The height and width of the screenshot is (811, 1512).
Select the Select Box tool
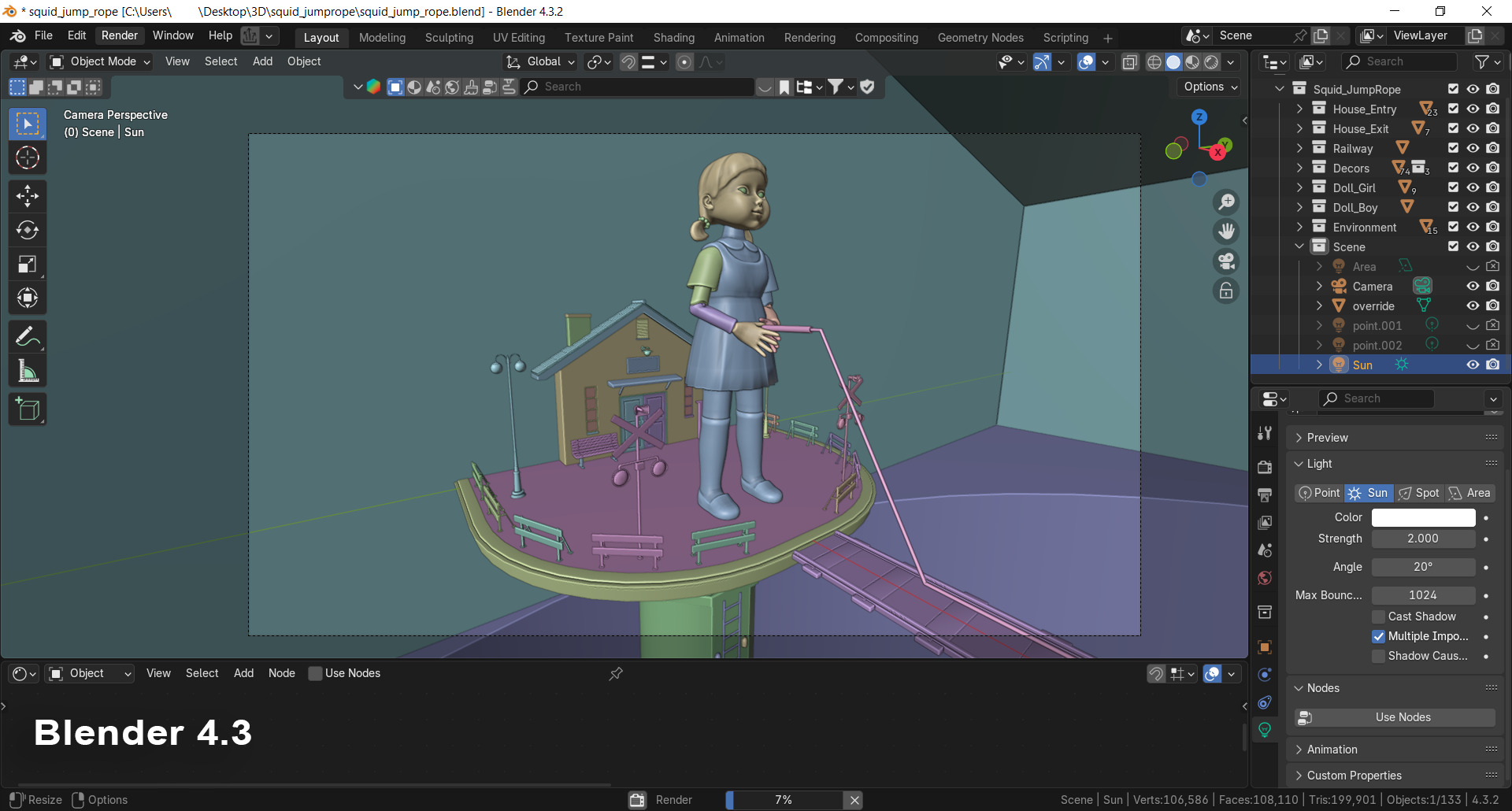click(x=28, y=124)
